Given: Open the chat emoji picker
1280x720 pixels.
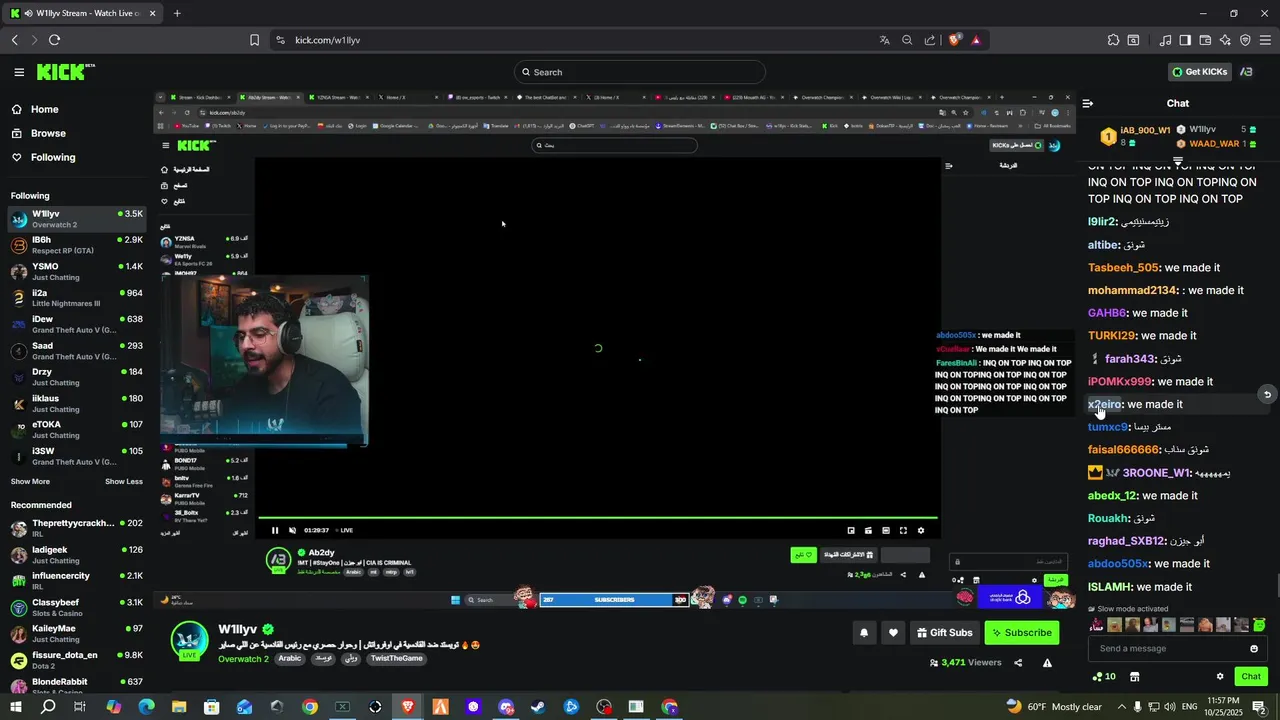Looking at the screenshot, I should click(x=1254, y=648).
